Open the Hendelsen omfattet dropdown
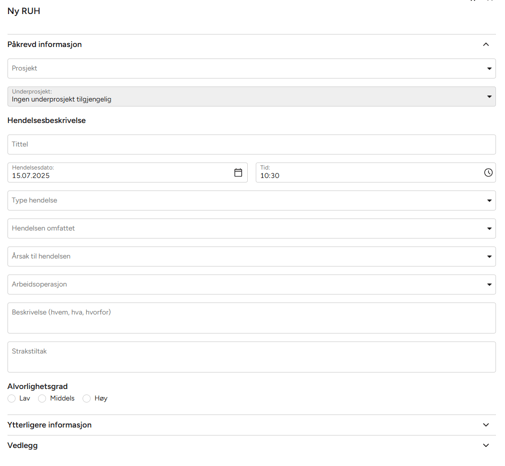 tap(251, 228)
